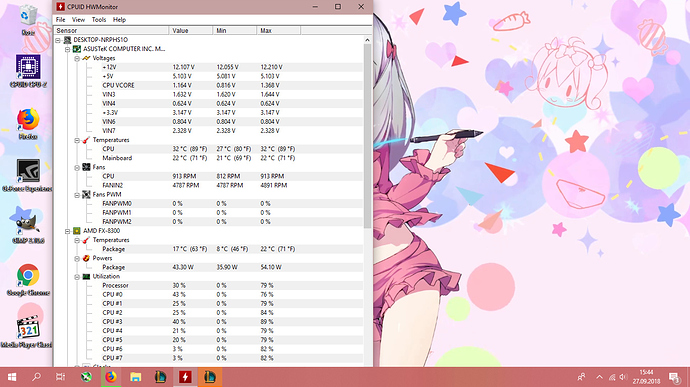Click the scrollbar up arrow
Viewport: 690px width, 387px height.
pos(367,40)
